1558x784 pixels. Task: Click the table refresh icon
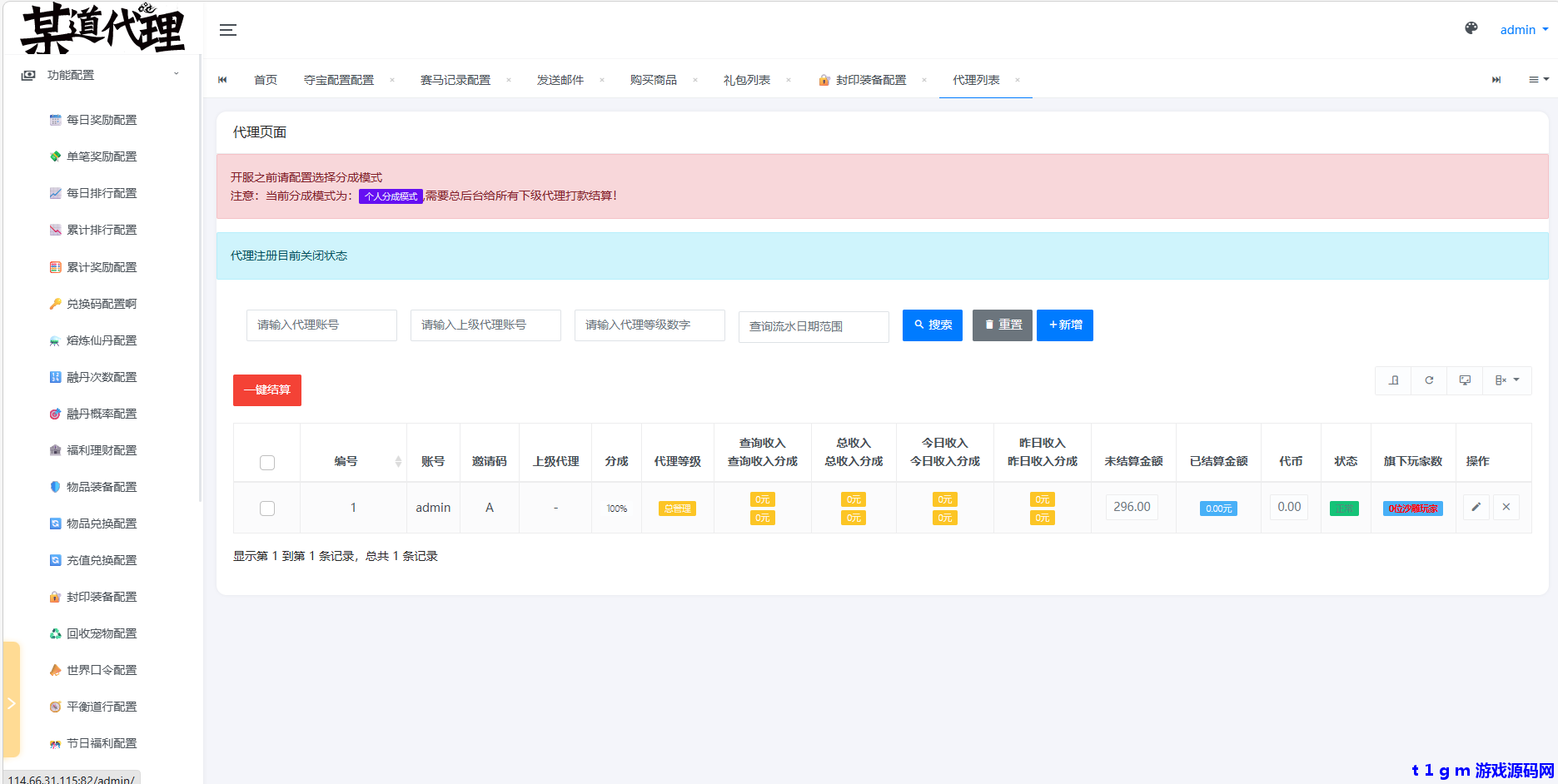click(x=1429, y=380)
